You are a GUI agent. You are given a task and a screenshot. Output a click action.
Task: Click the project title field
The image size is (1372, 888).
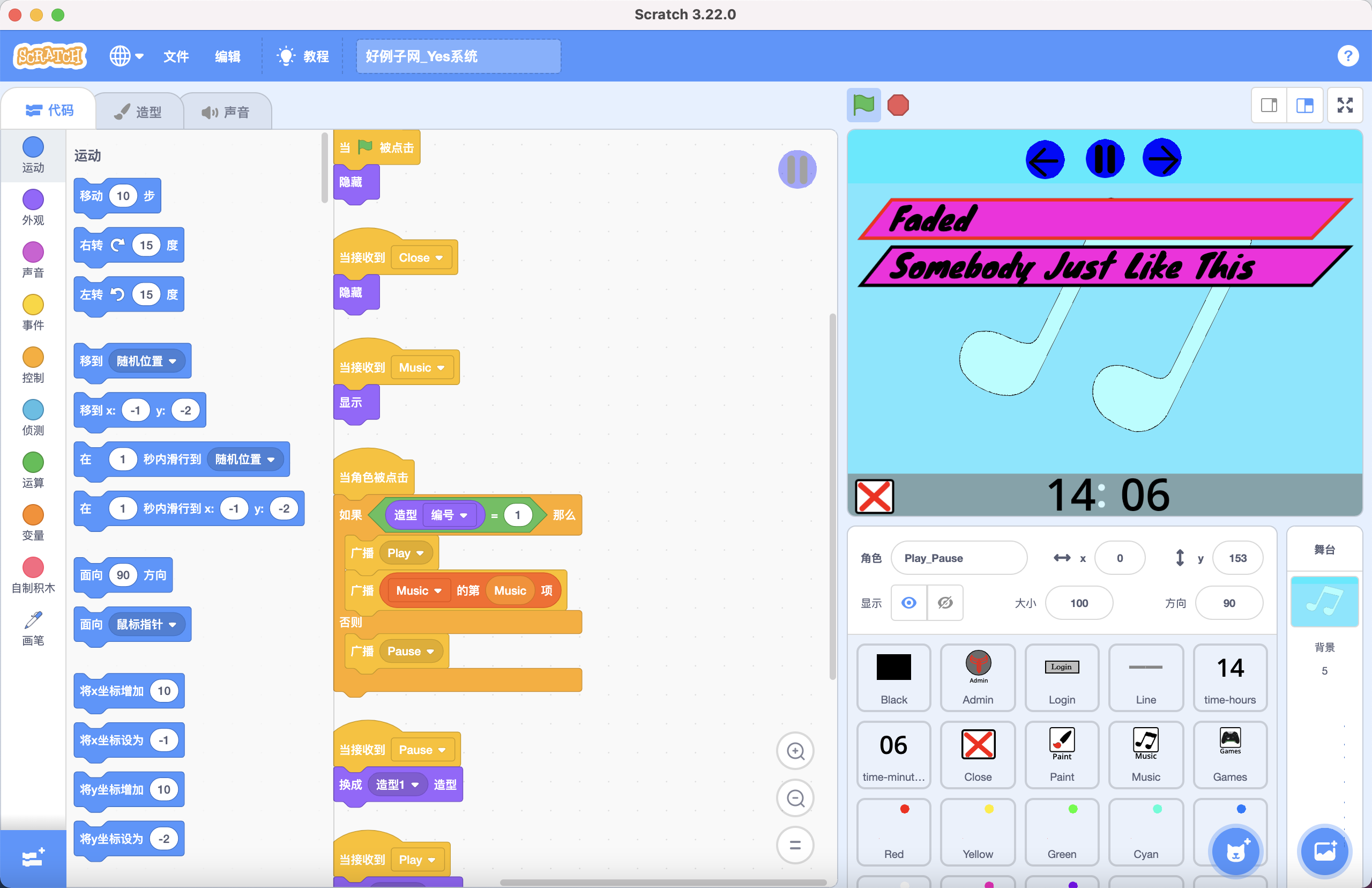458,56
